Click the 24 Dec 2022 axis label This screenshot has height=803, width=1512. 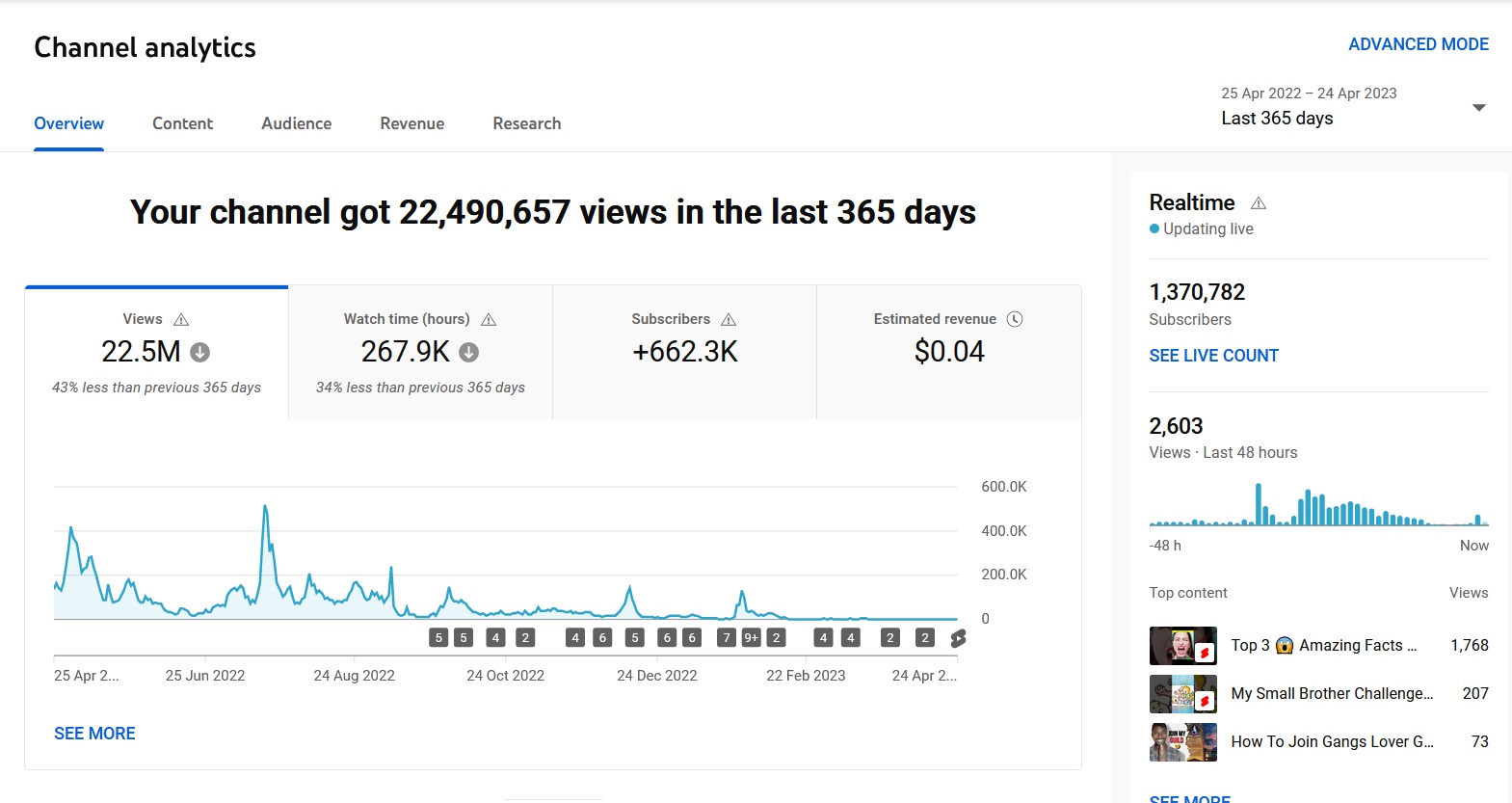coord(657,676)
